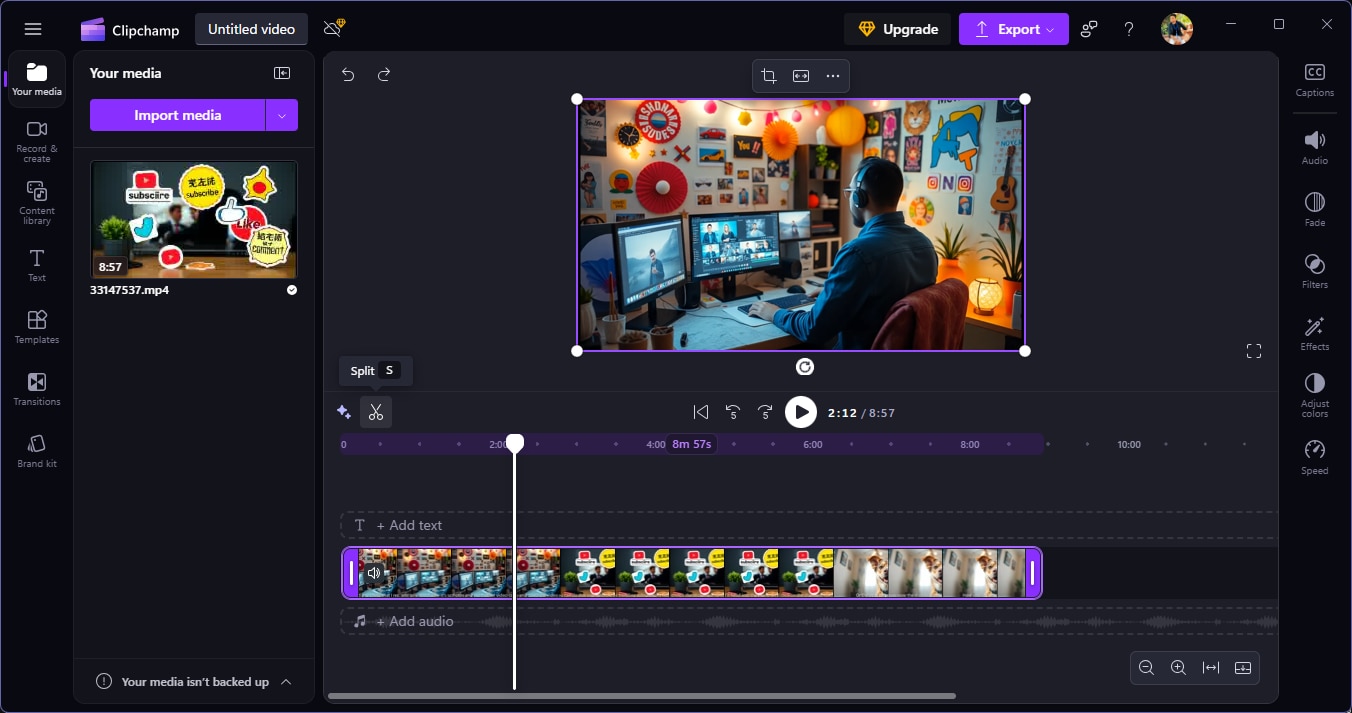Click the Import media button
This screenshot has height=713, width=1352.
(177, 115)
